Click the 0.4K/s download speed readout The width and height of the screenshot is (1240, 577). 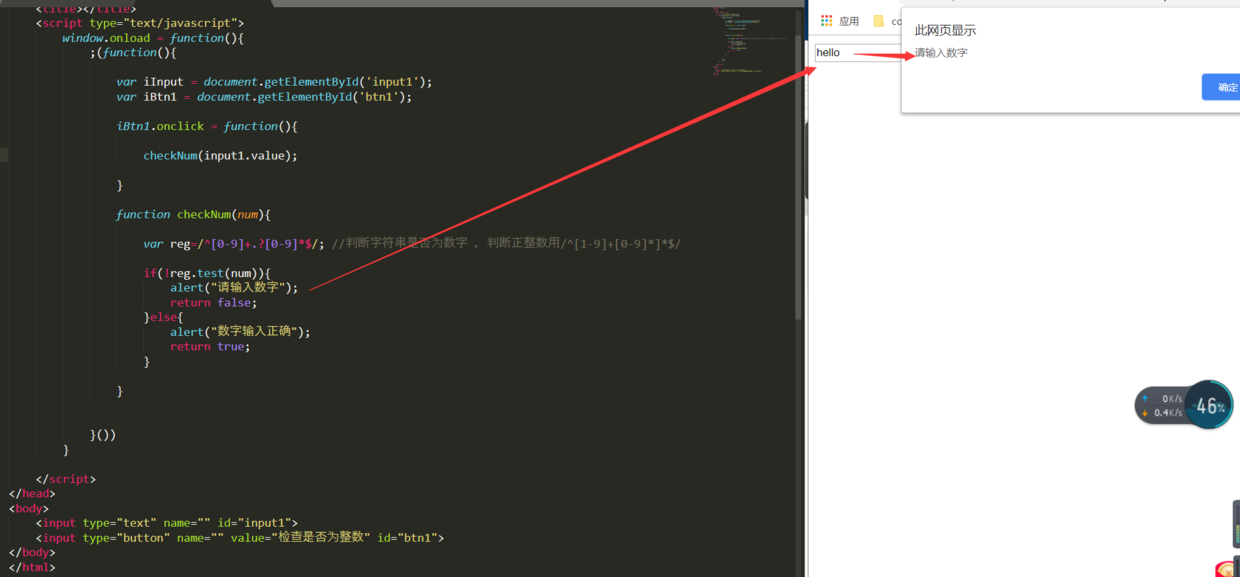pos(1168,412)
